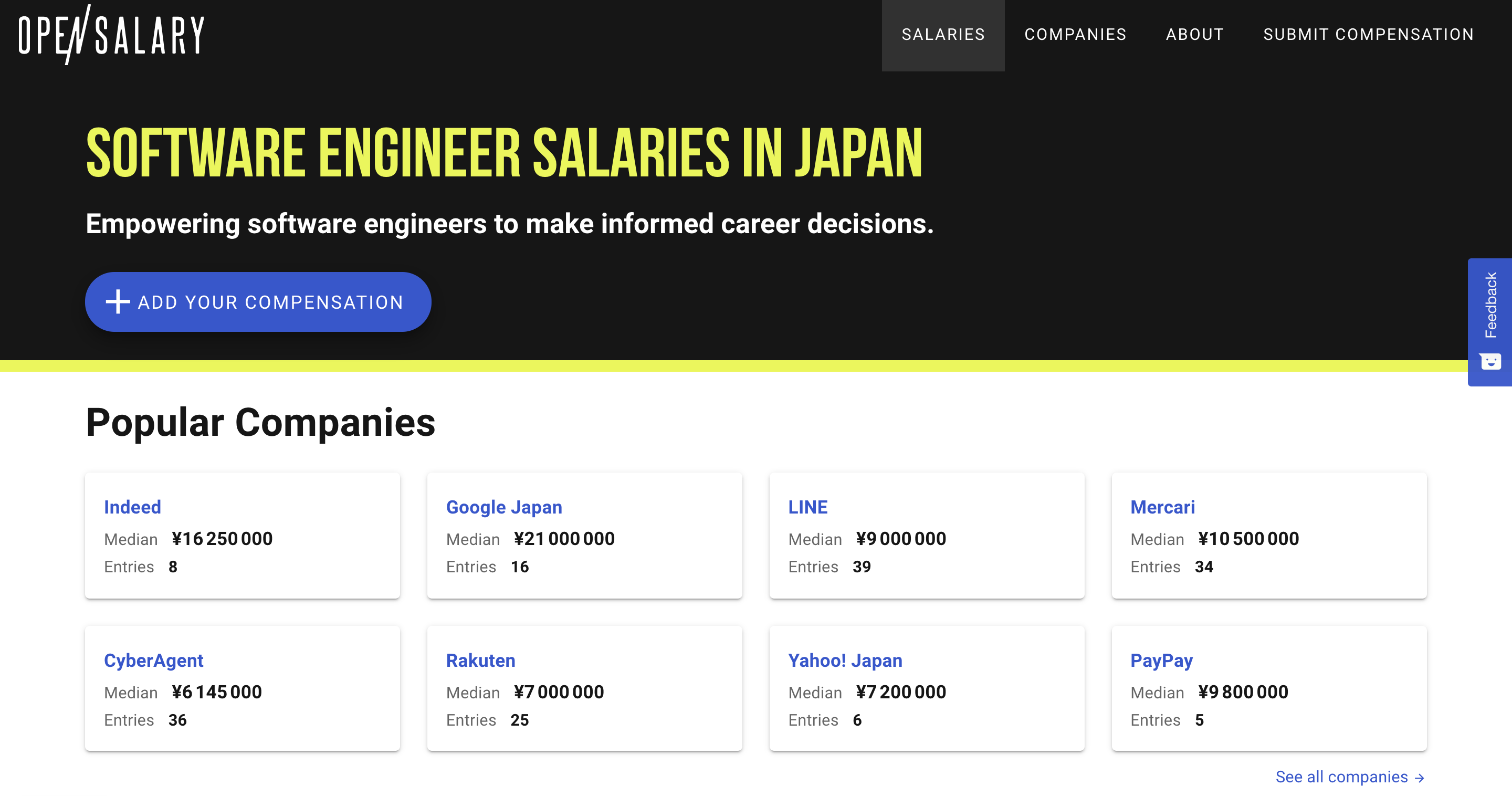The image size is (1512, 796).
Task: View salaries for PayPay
Action: click(x=1162, y=660)
